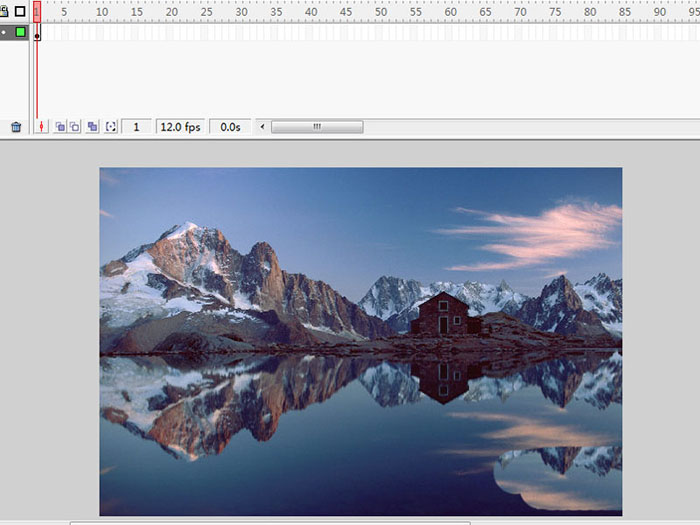Click frame 20 on the timeline ruler
The width and height of the screenshot is (700, 525).
[170, 12]
